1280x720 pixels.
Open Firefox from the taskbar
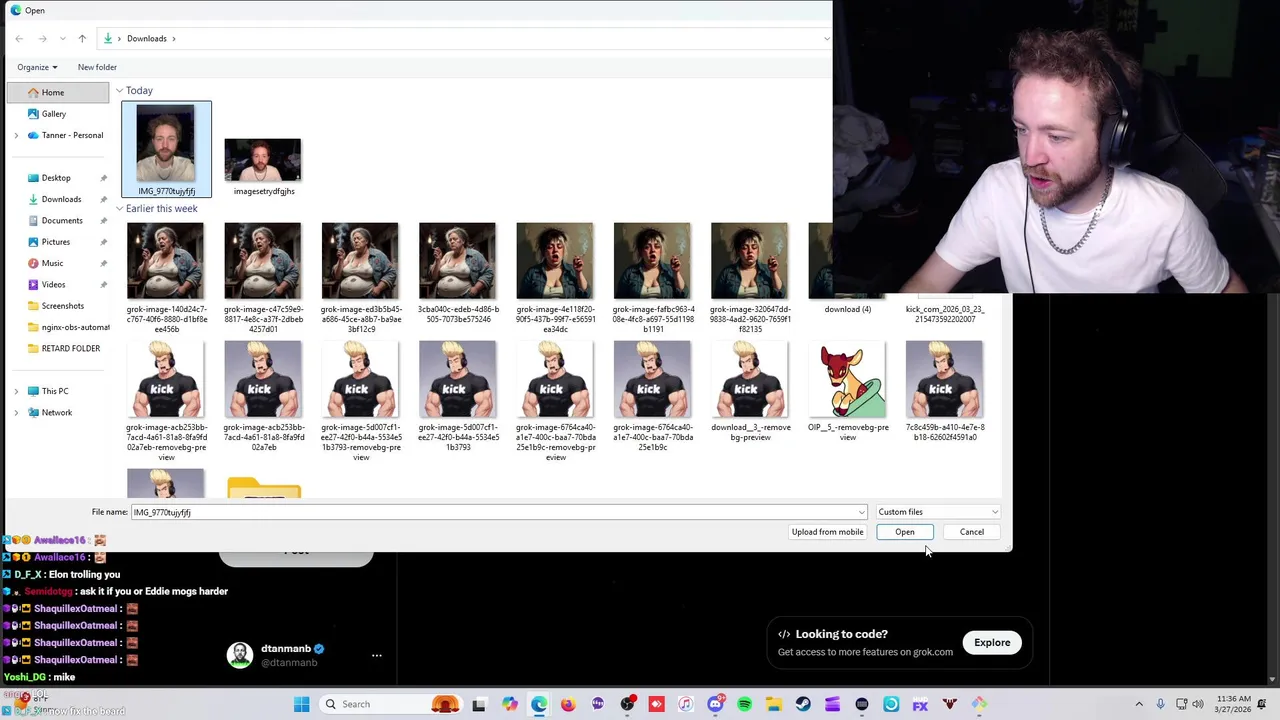[x=568, y=704]
